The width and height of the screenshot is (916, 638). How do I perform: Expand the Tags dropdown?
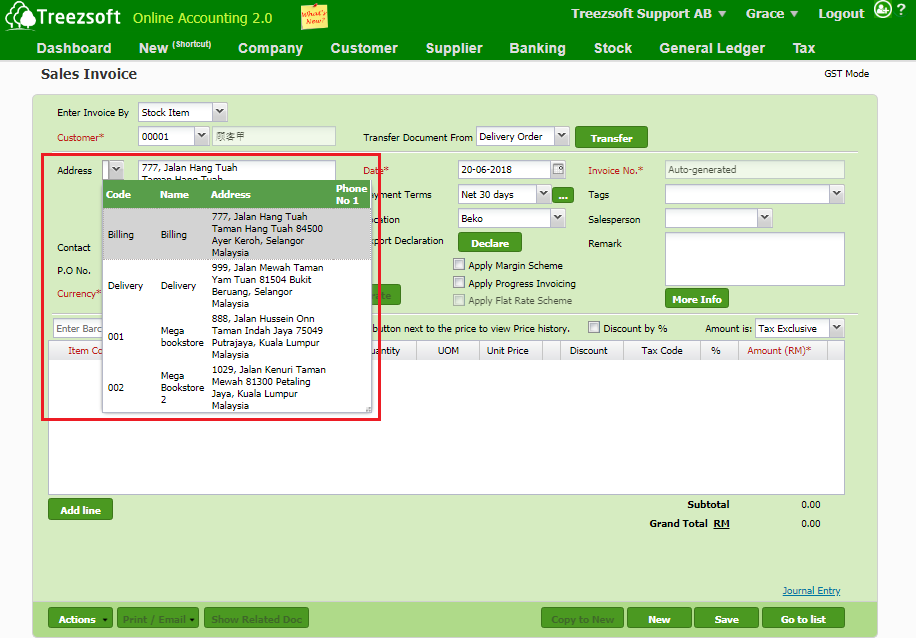pos(837,193)
